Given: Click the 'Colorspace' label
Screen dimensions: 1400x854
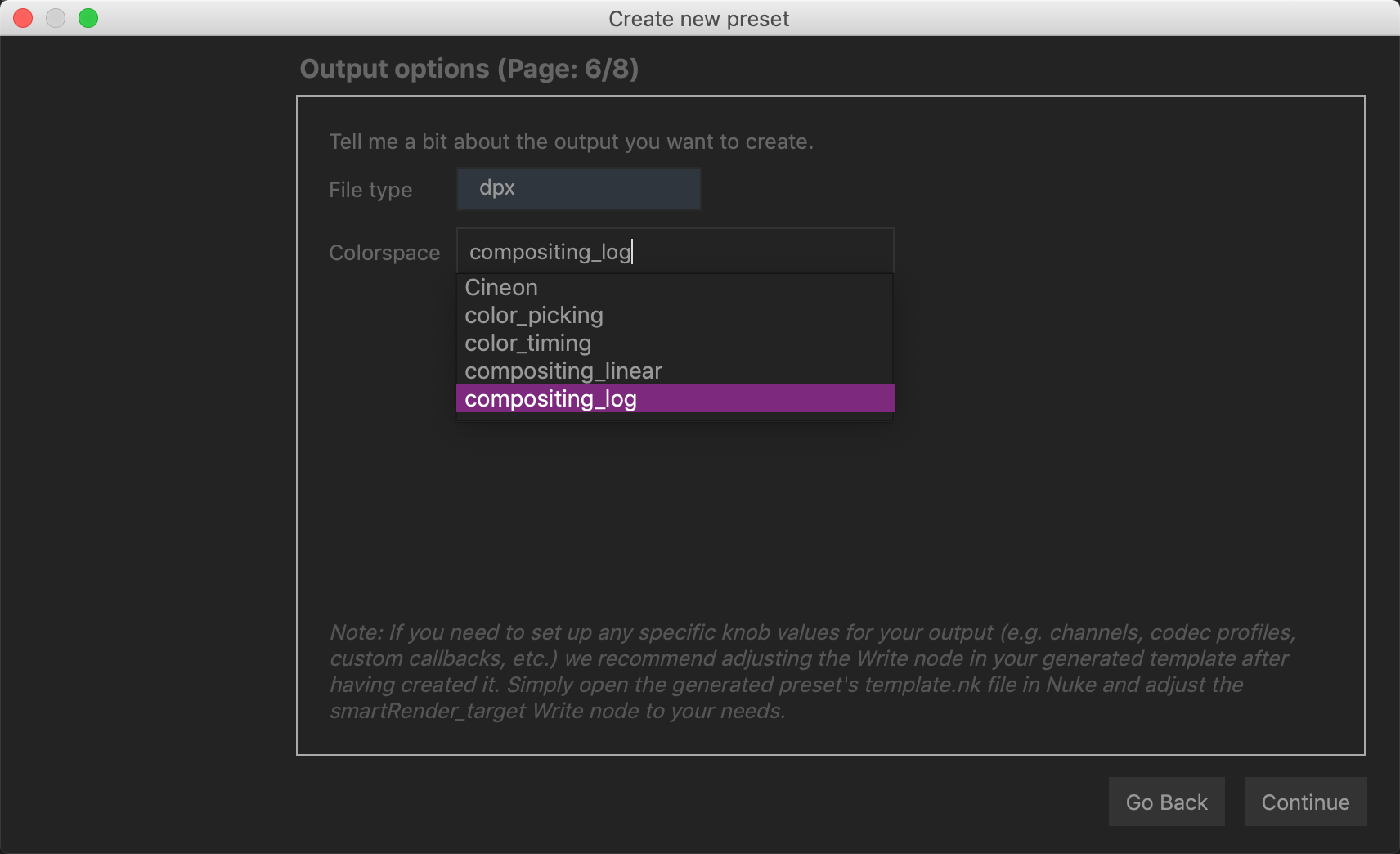Looking at the screenshot, I should coord(384,253).
